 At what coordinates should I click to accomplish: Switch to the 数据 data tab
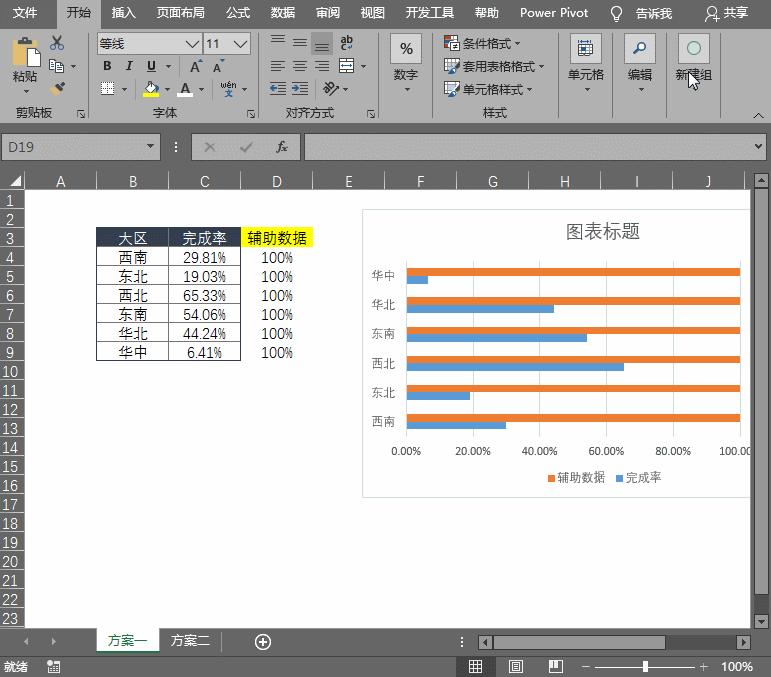[x=283, y=13]
